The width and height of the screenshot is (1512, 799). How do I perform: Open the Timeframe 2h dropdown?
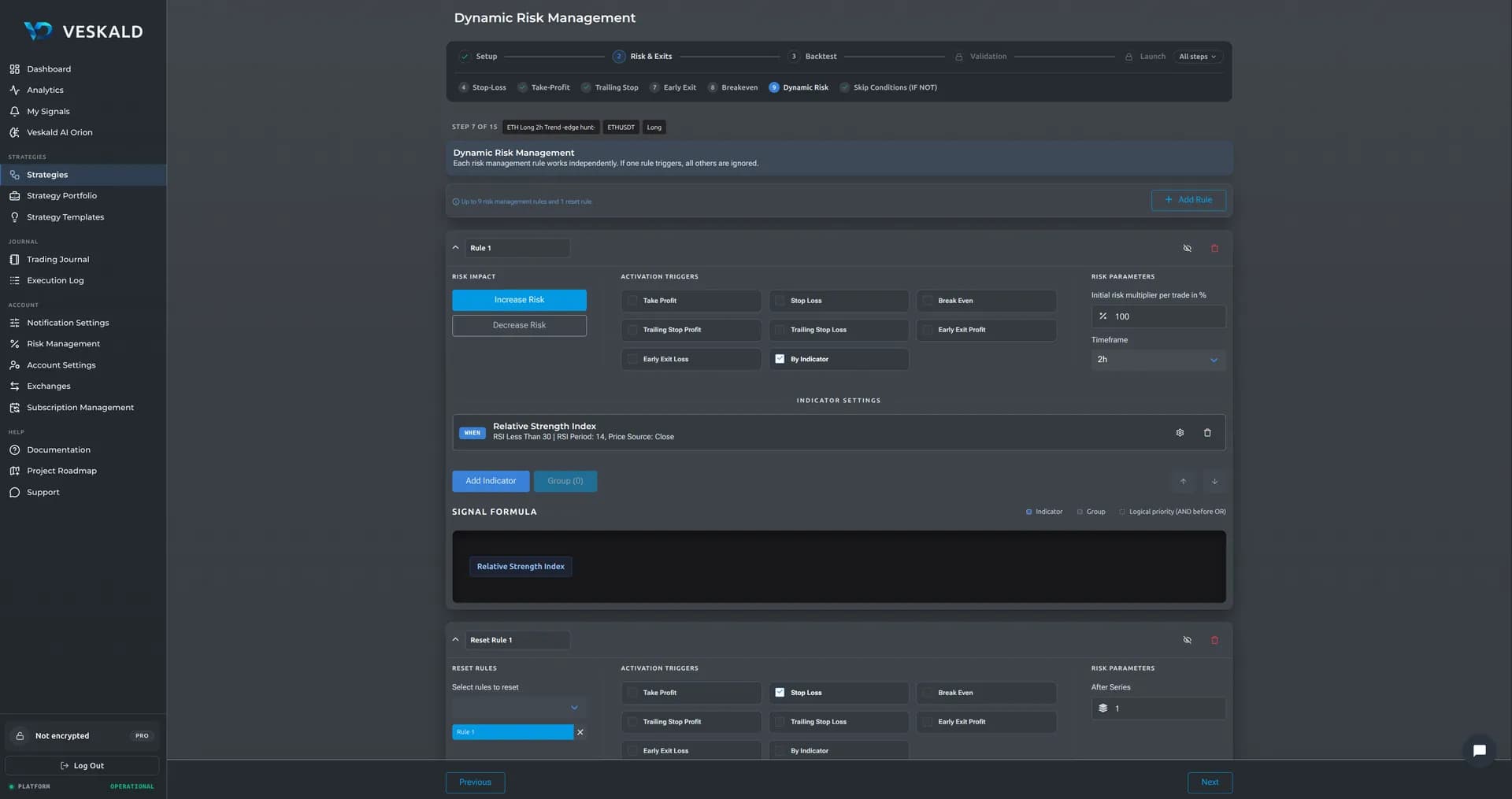click(1158, 360)
